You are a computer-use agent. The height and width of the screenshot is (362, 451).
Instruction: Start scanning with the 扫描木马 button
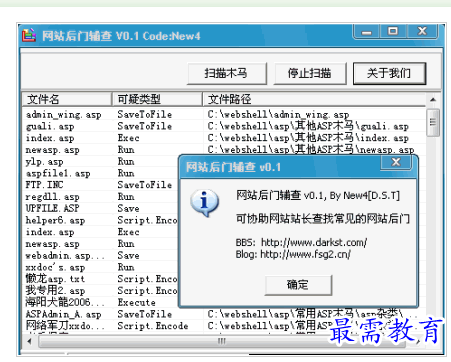click(x=227, y=73)
